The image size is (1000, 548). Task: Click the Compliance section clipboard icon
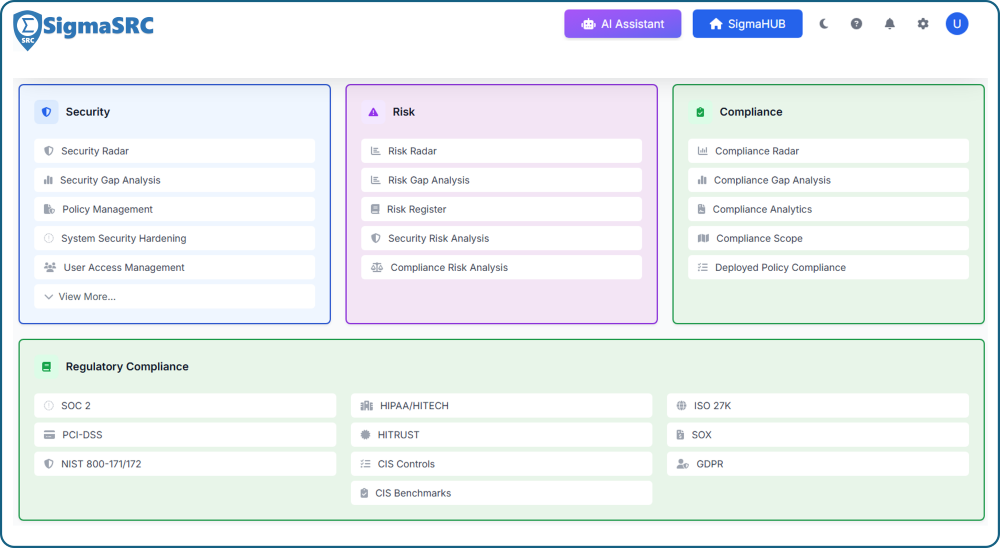click(x=700, y=112)
